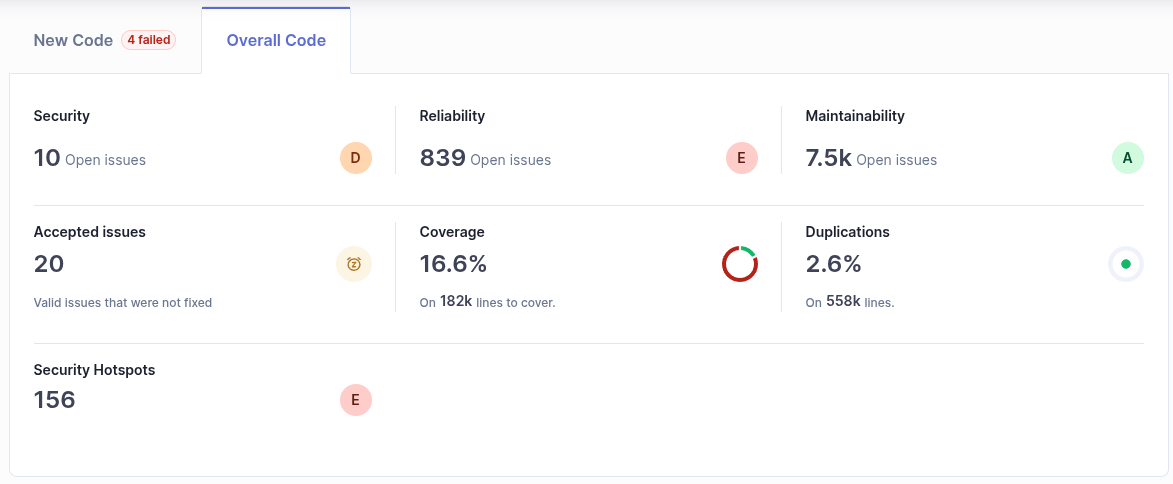
Task: Open the 7.5k Maintainability open issues
Action: click(x=828, y=158)
